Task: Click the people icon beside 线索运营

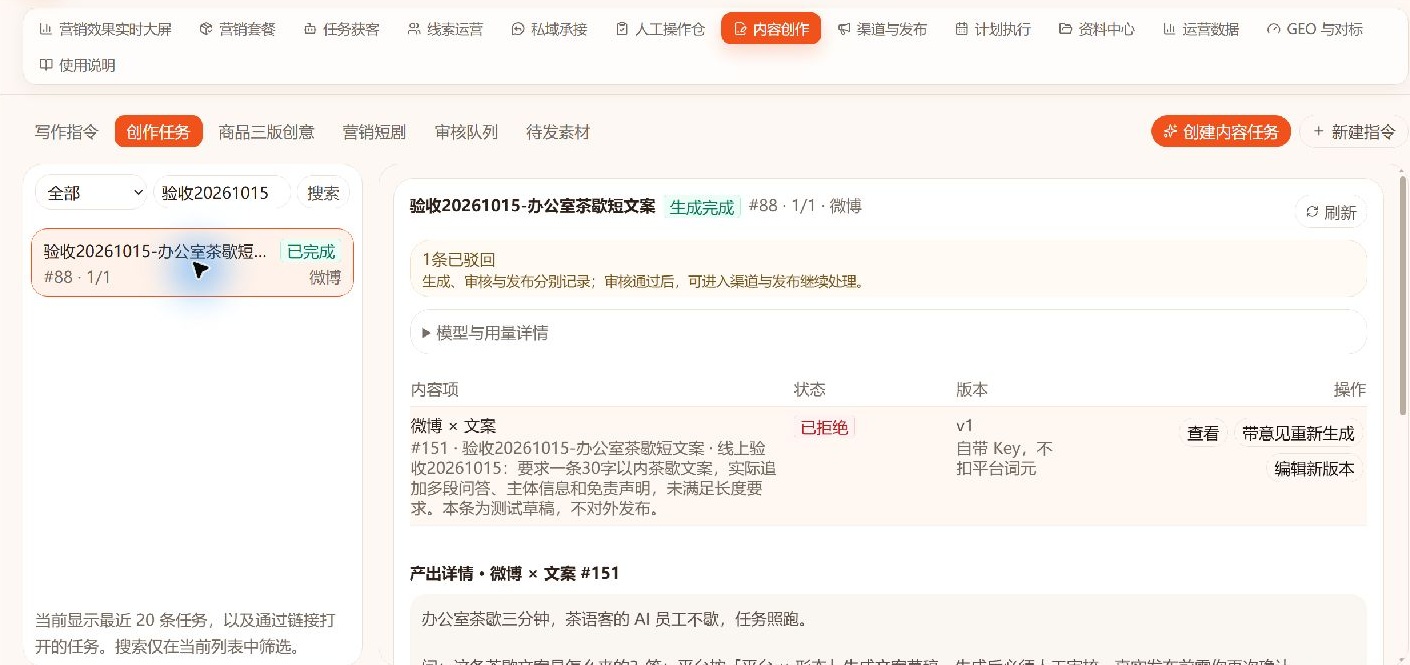Action: tap(414, 29)
